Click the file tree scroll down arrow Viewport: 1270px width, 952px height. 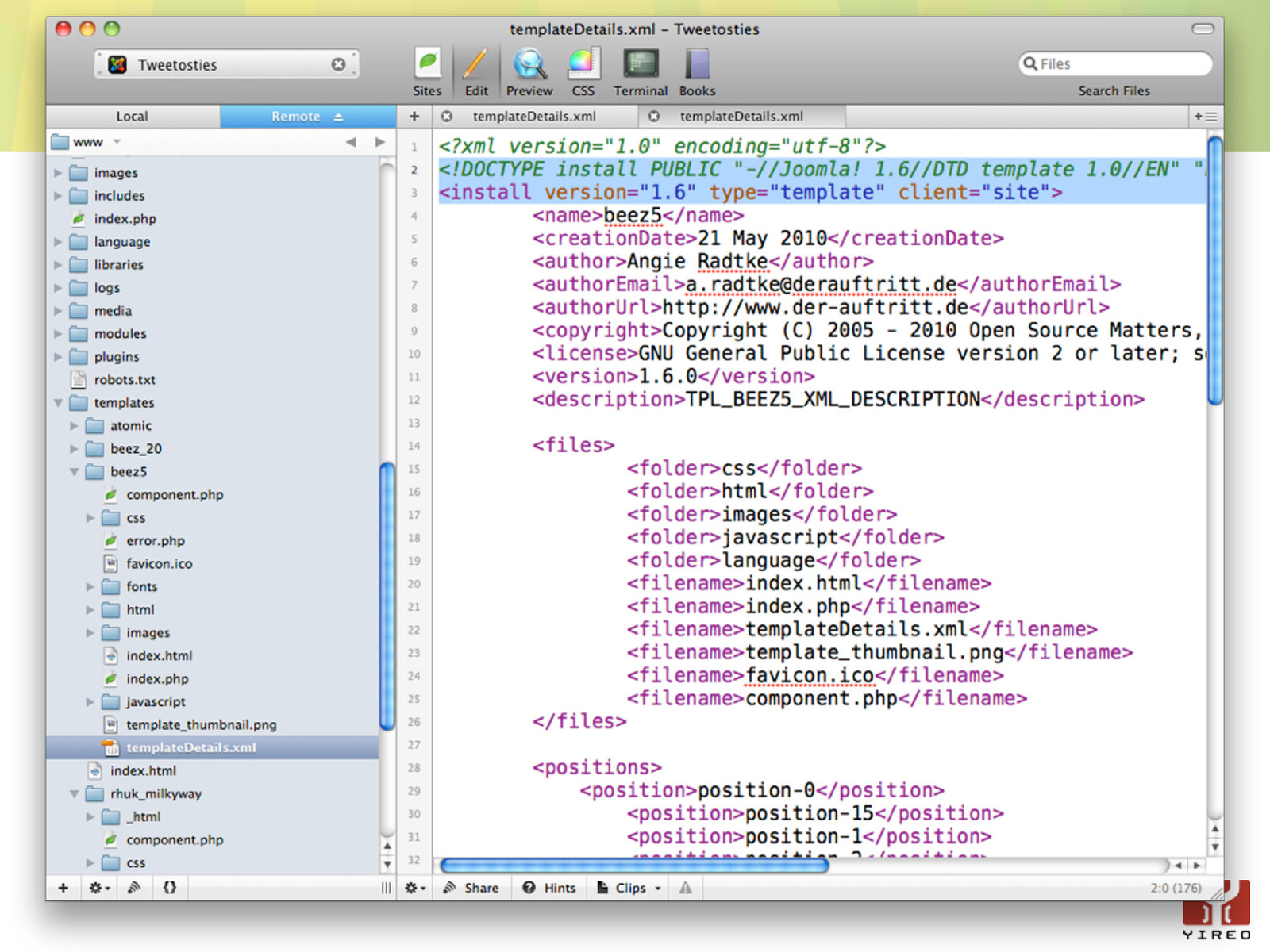coord(387,865)
